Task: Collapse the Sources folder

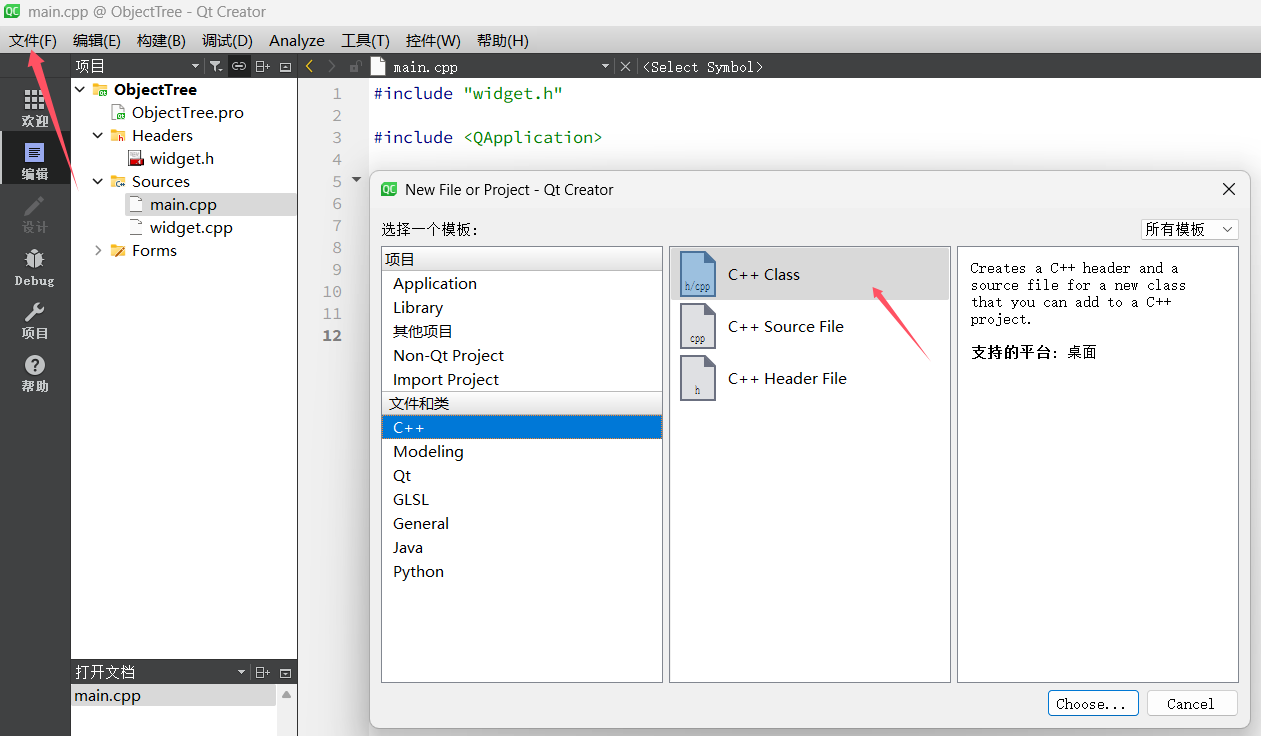Action: (x=98, y=181)
